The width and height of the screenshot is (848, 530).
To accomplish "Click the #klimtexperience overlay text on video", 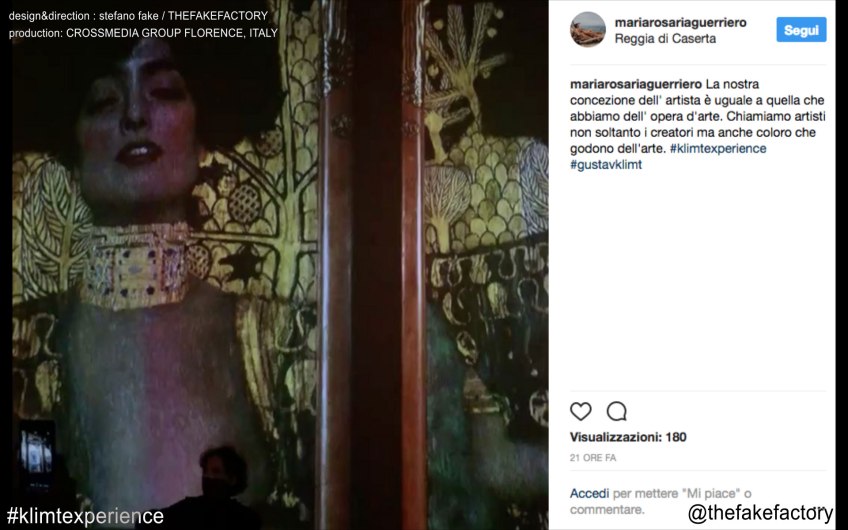I will coord(85,516).
